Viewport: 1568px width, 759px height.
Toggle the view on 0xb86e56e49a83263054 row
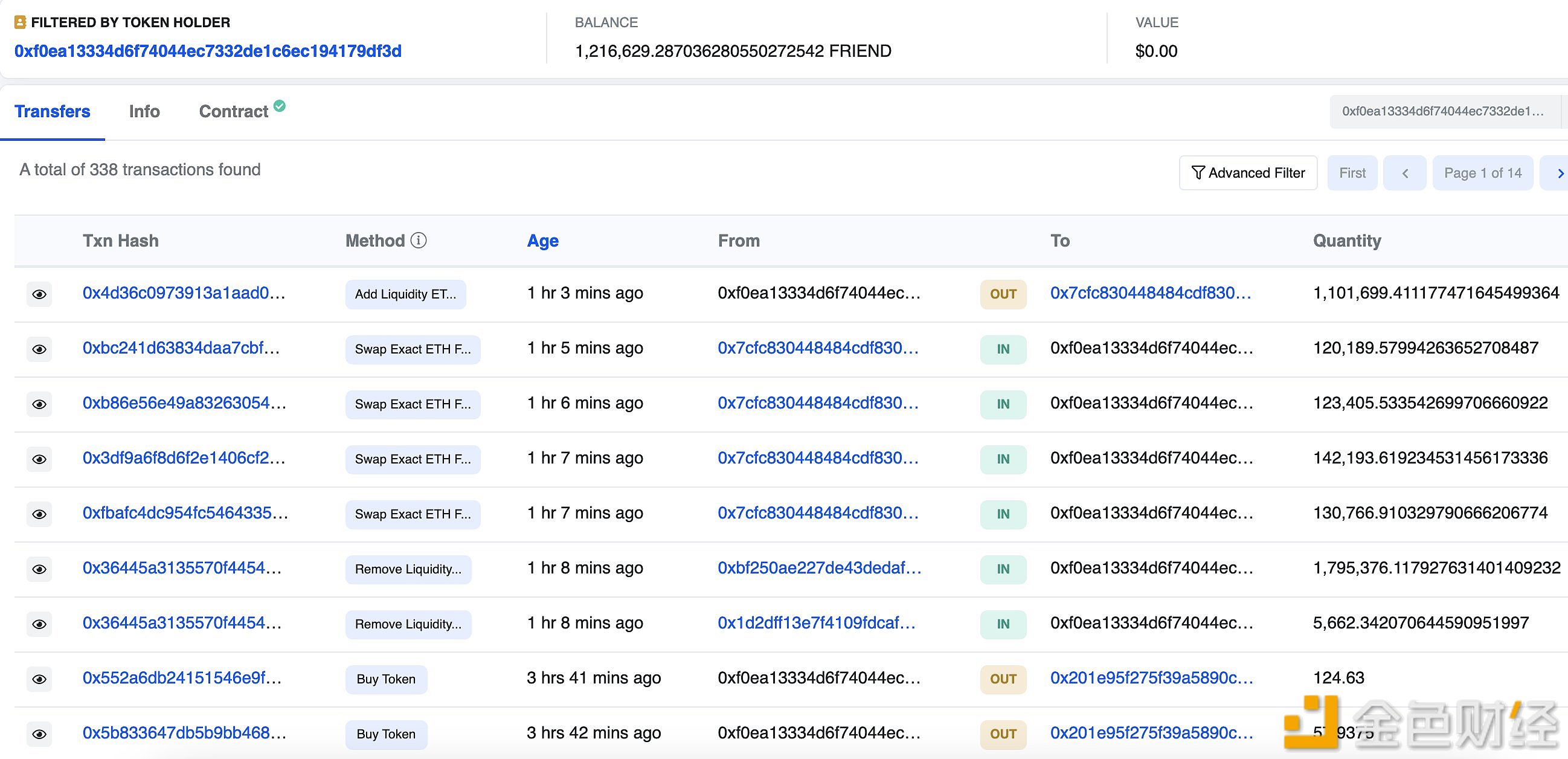pos(39,404)
